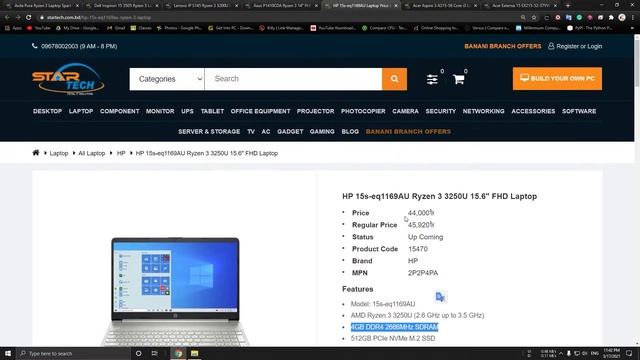Click the browser address bar URL
Image resolution: width=640 pixels, height=360 pixels.
[x=98, y=18]
